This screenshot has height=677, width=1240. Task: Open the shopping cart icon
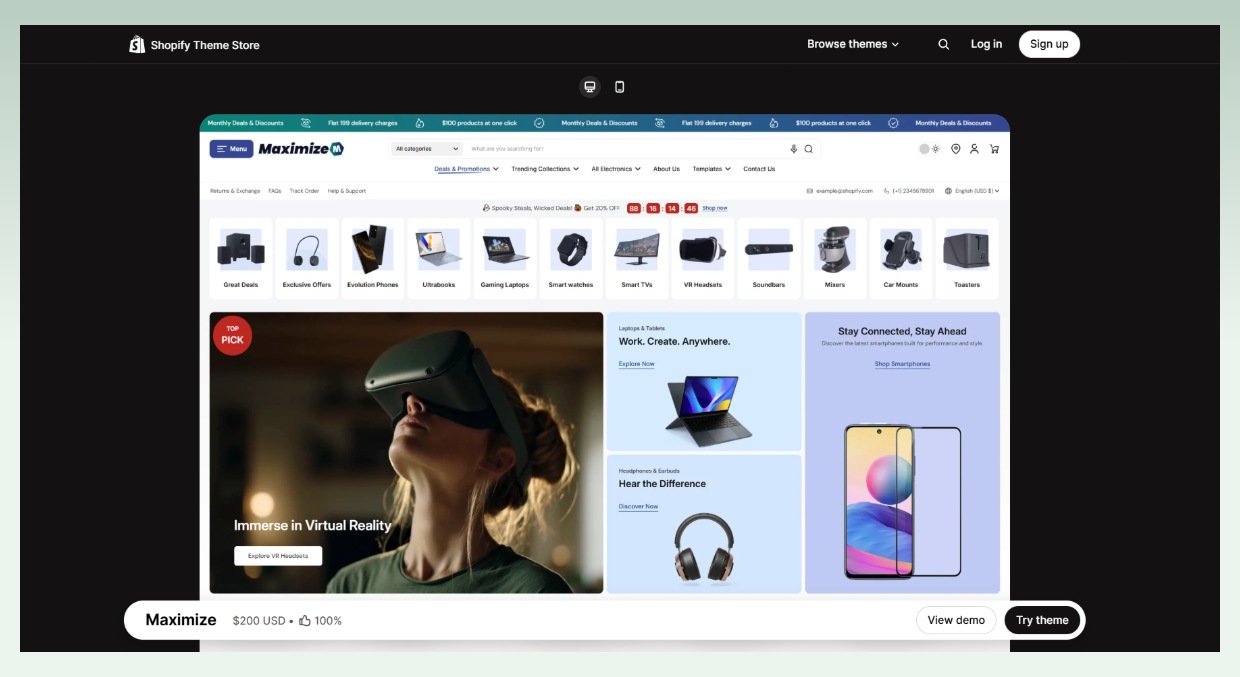click(994, 149)
